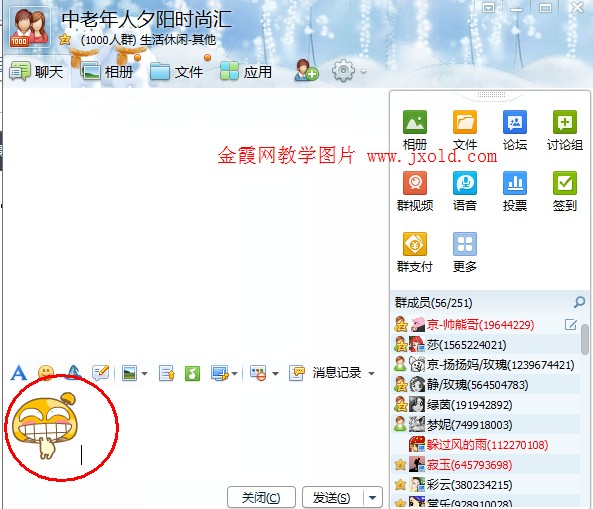Expand the 消息记录 dropdown arrow
This screenshot has width=593, height=509.
371,374
